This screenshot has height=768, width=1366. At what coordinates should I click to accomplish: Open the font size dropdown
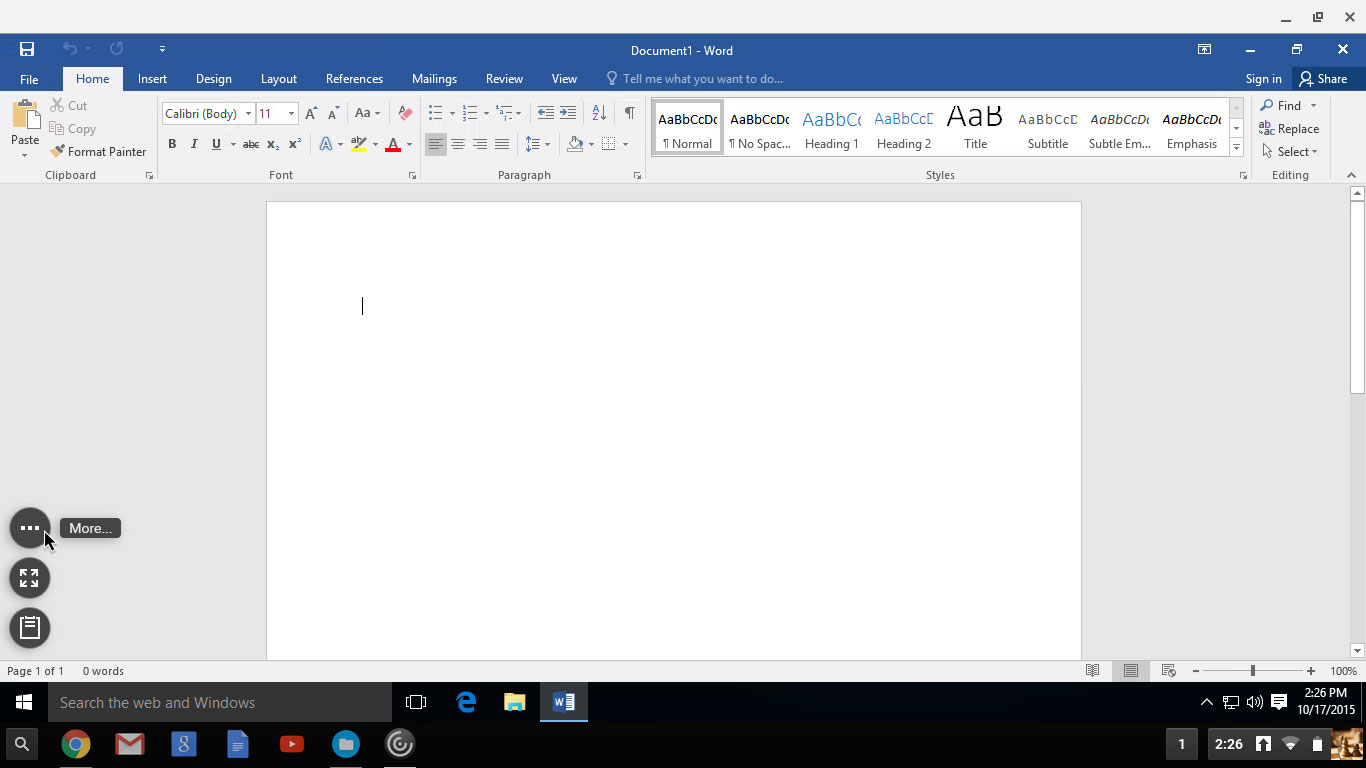point(291,114)
